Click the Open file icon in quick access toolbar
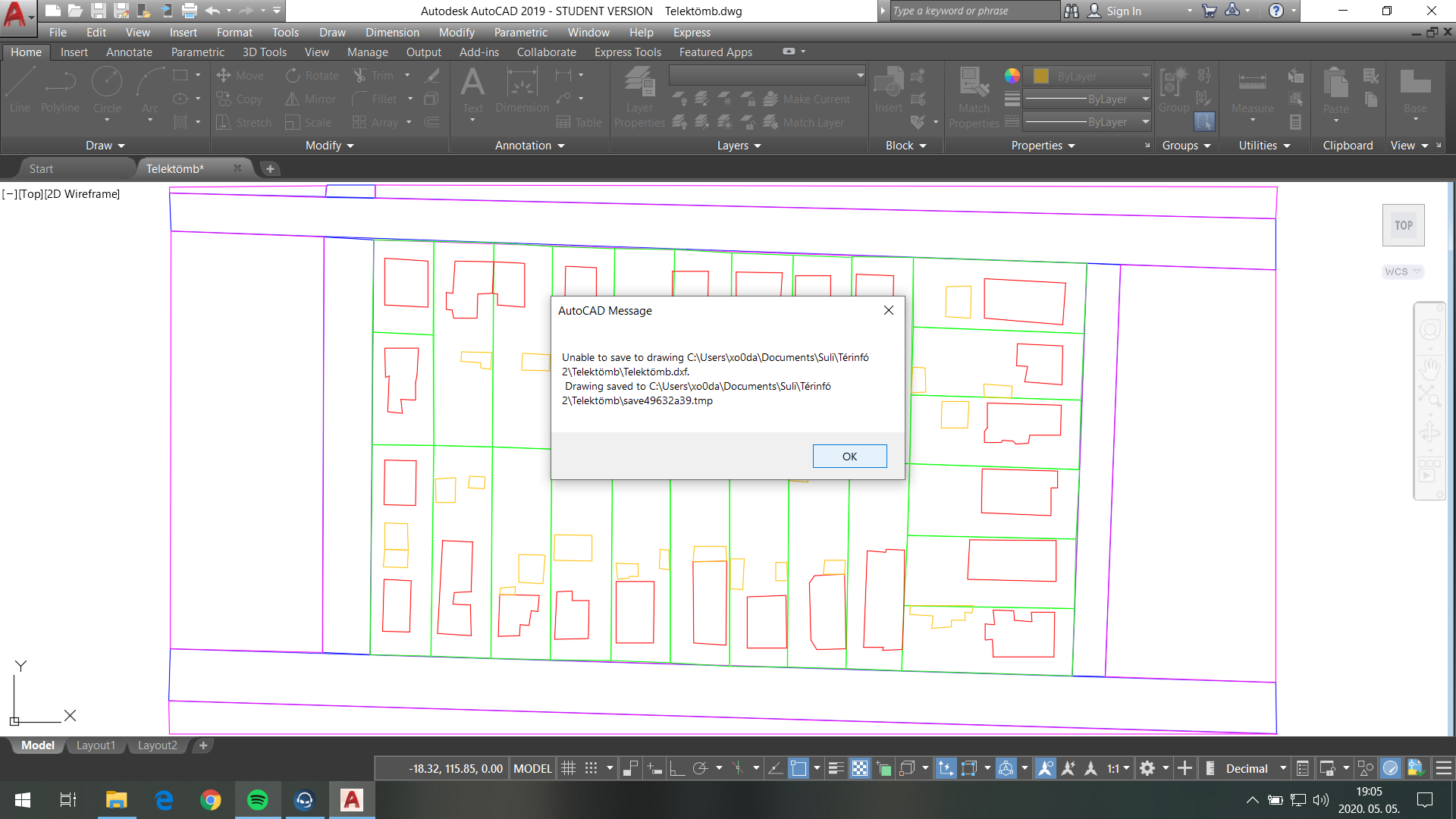 point(75,11)
